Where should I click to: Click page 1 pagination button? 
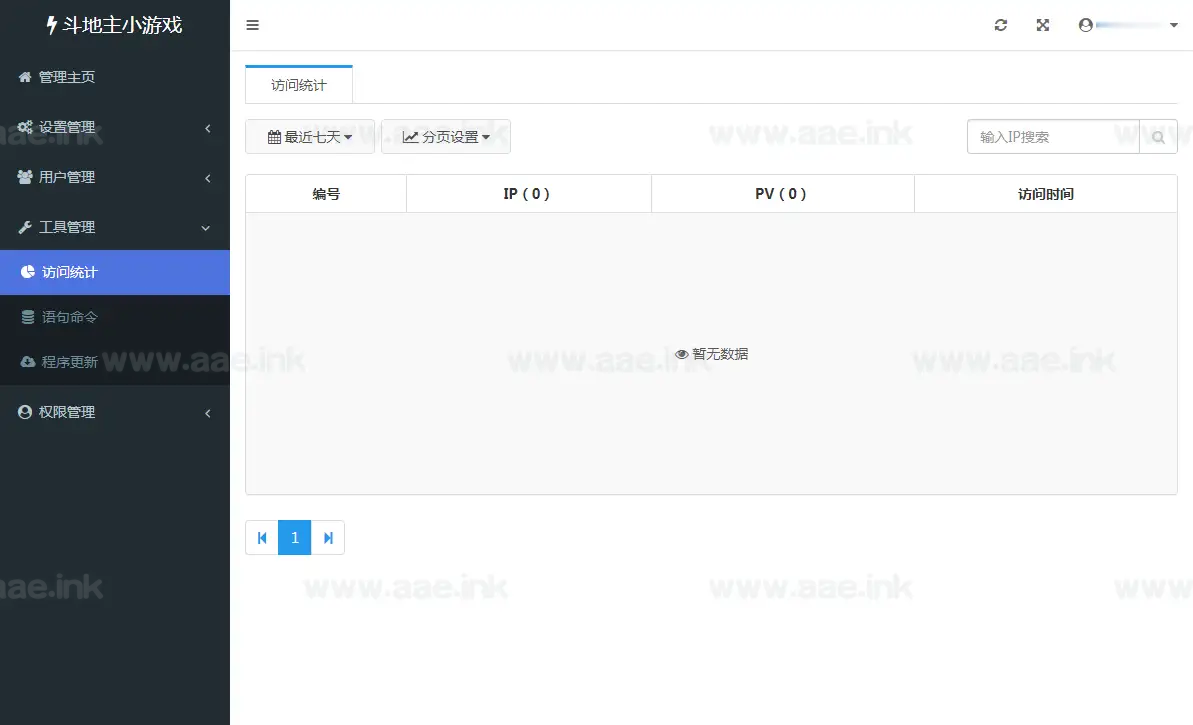295,538
